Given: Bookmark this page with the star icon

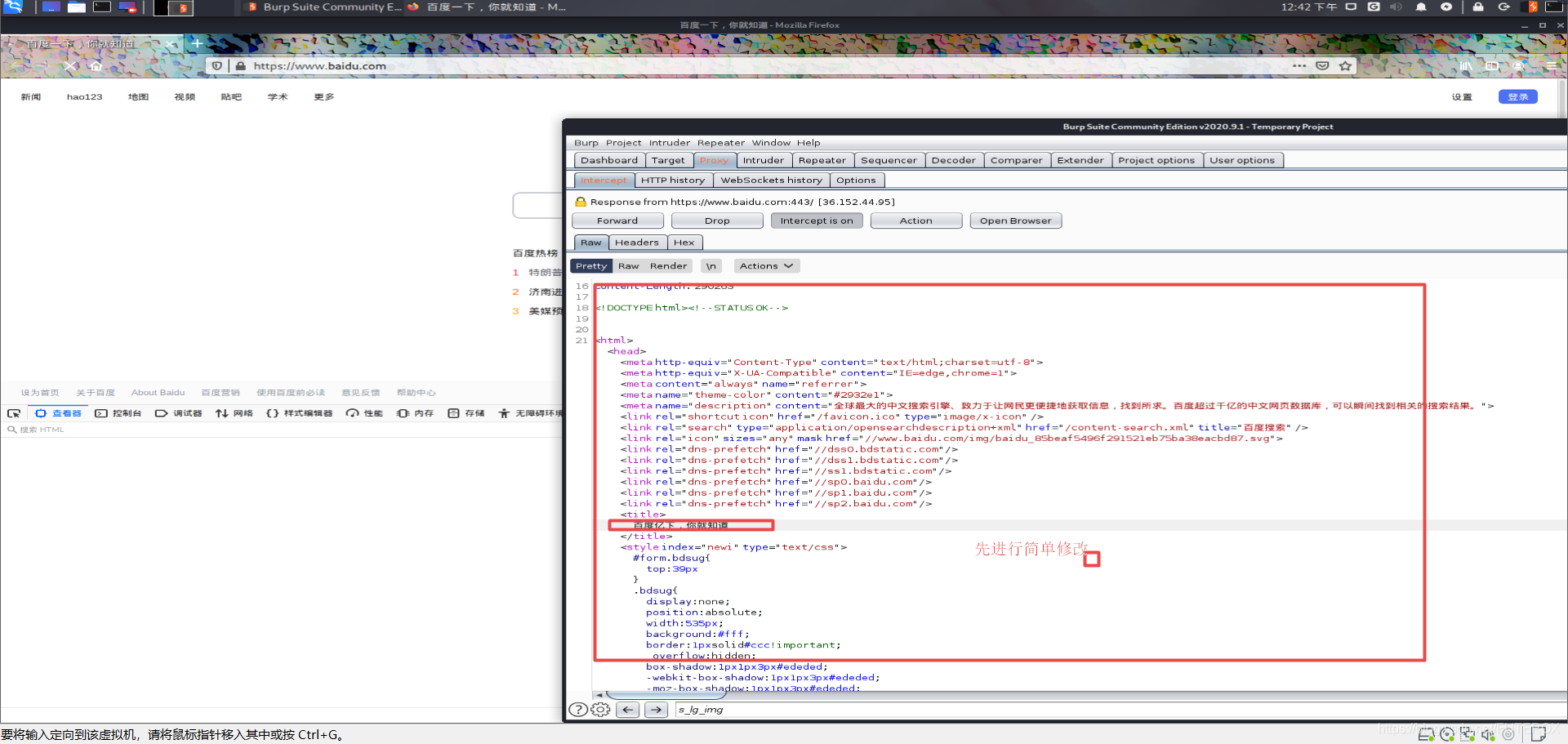Looking at the screenshot, I should [1345, 66].
